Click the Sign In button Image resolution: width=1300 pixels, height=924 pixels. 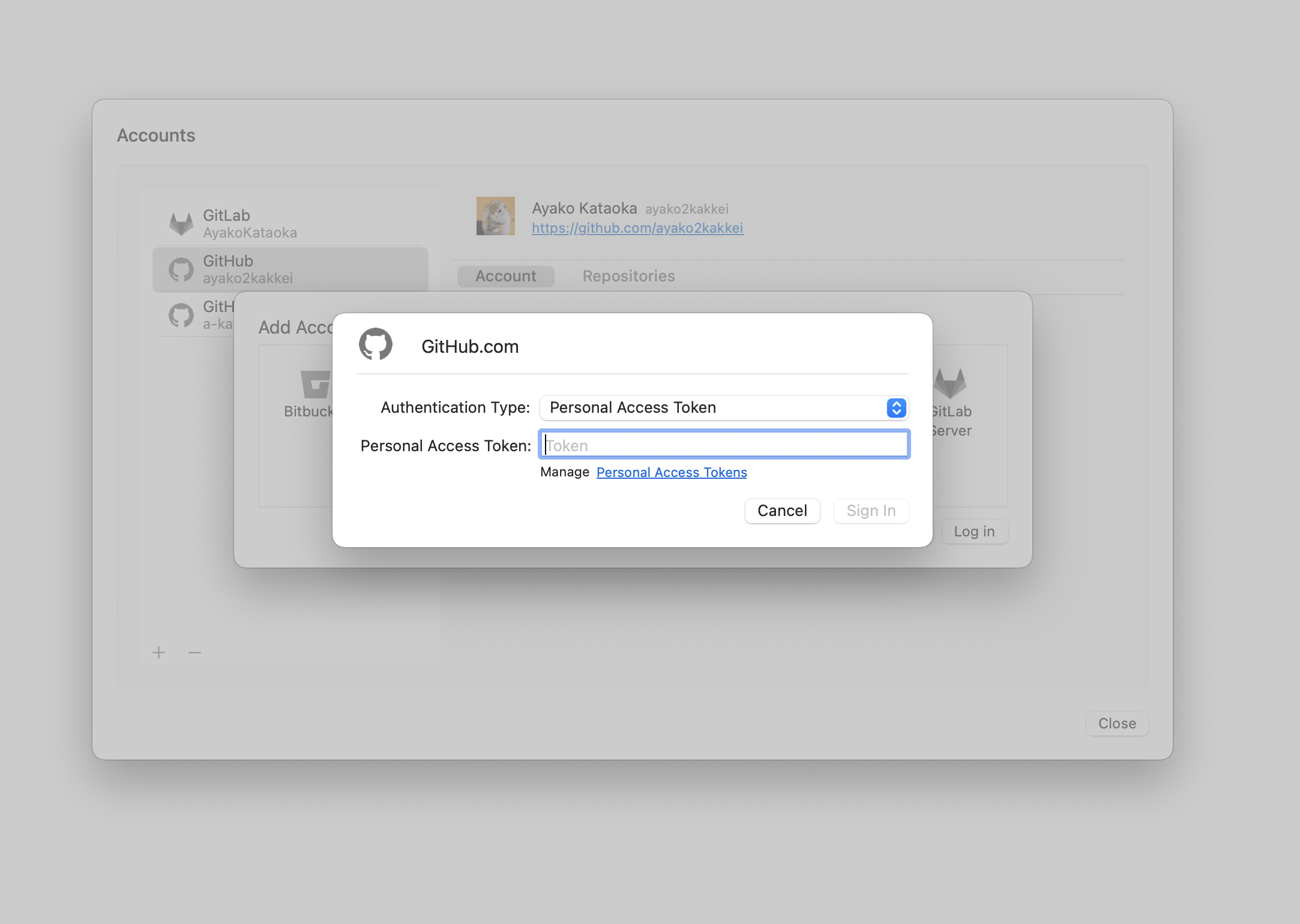click(870, 511)
